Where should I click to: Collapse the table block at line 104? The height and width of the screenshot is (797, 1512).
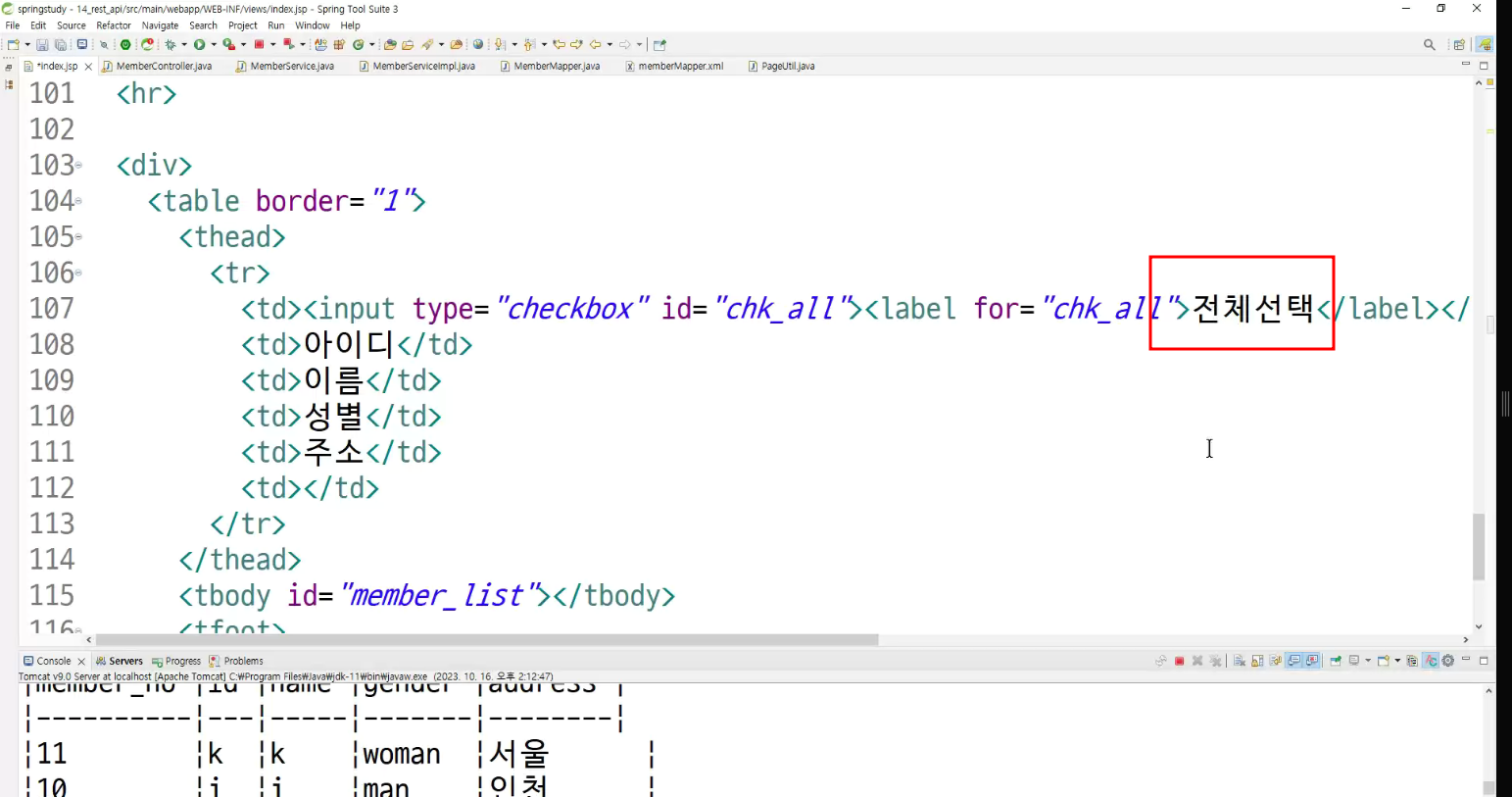point(78,202)
